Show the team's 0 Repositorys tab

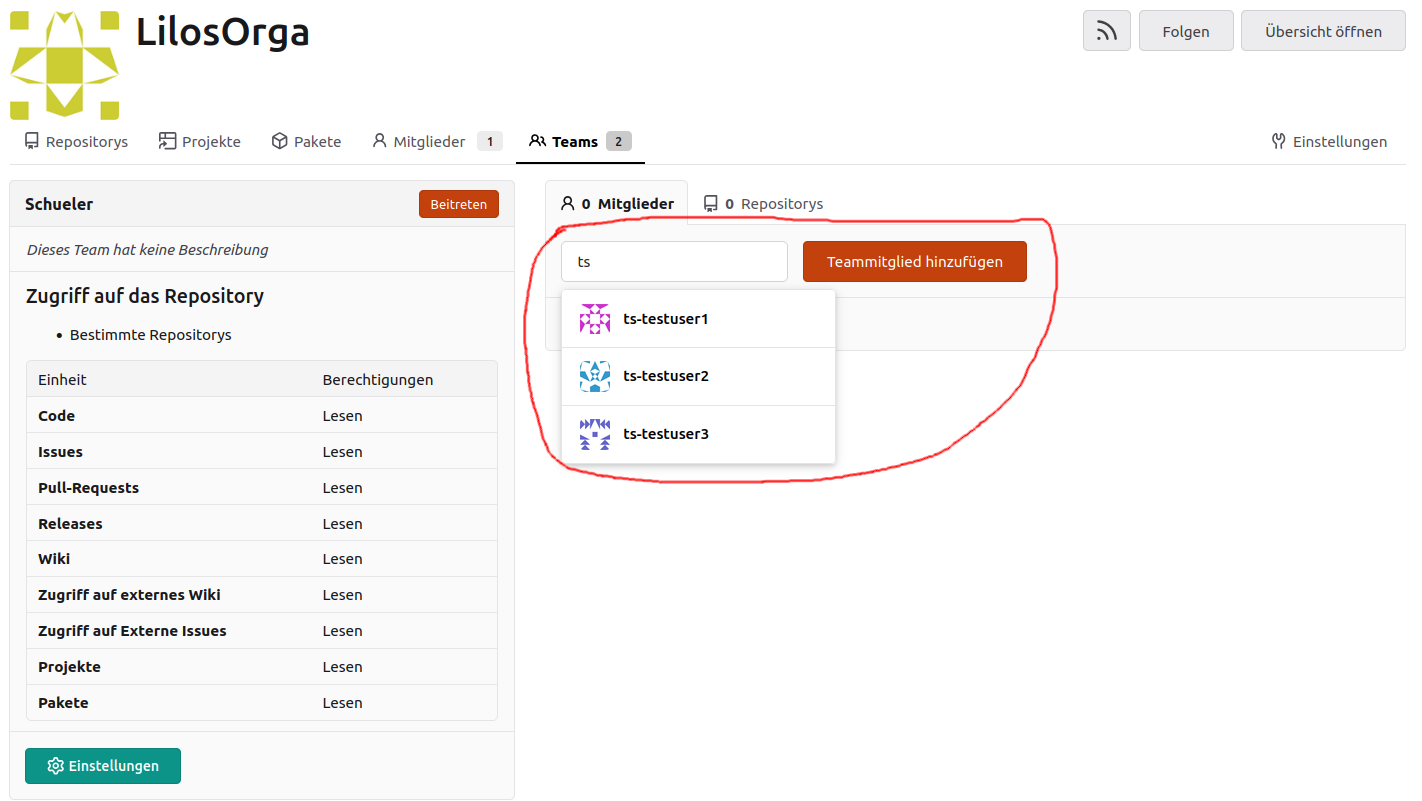tap(763, 204)
